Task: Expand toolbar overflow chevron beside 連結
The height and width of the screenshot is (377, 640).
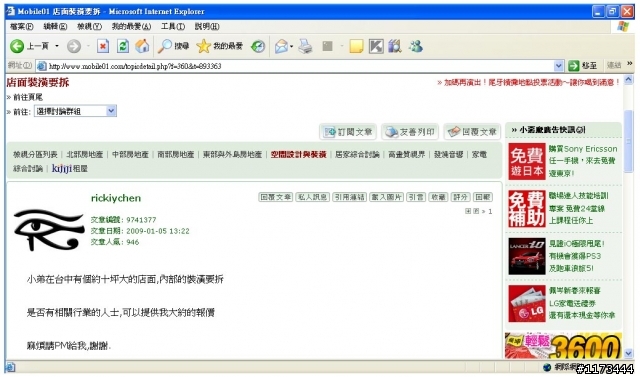Action: pyautogui.click(x=629, y=63)
